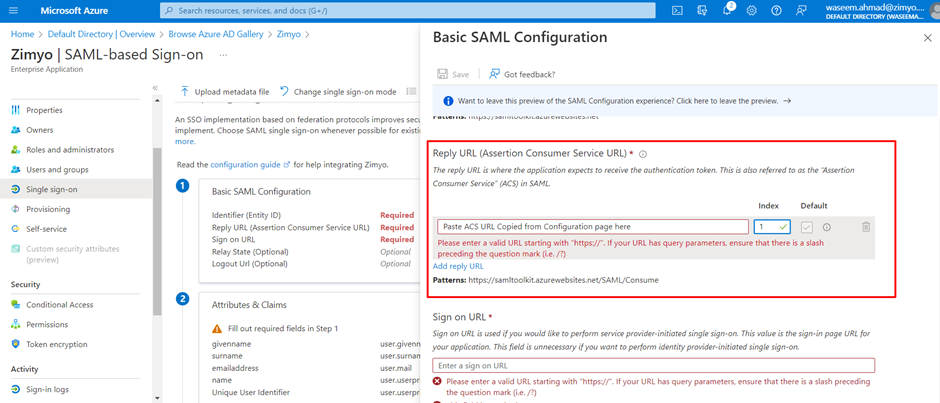Open Cloud Shell from the top bar
Image resolution: width=940 pixels, height=403 pixels.
(x=677, y=10)
